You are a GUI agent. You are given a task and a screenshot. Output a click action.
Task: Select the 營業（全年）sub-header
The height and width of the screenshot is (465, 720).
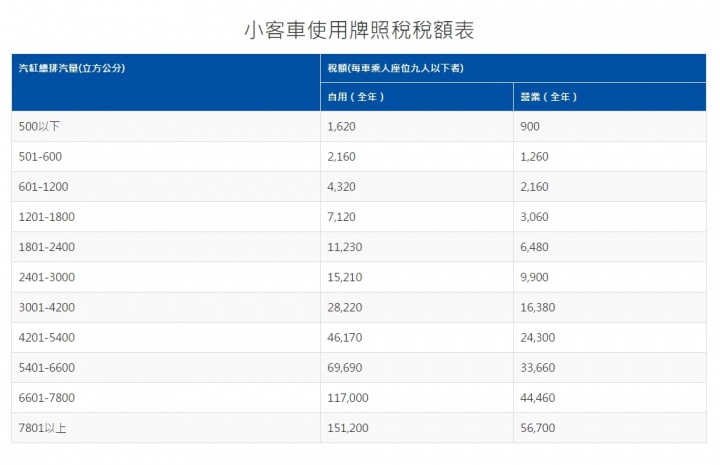(549, 97)
